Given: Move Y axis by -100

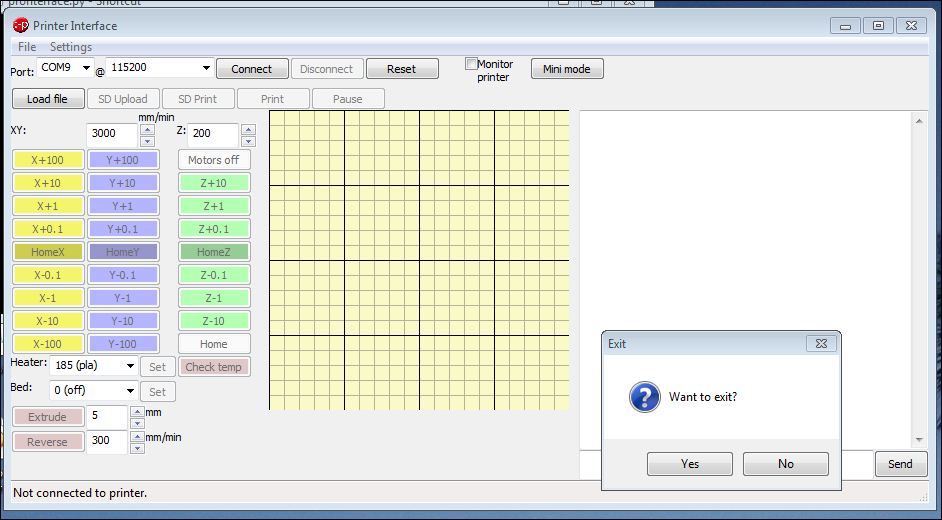Looking at the screenshot, I should pyautogui.click(x=123, y=344).
